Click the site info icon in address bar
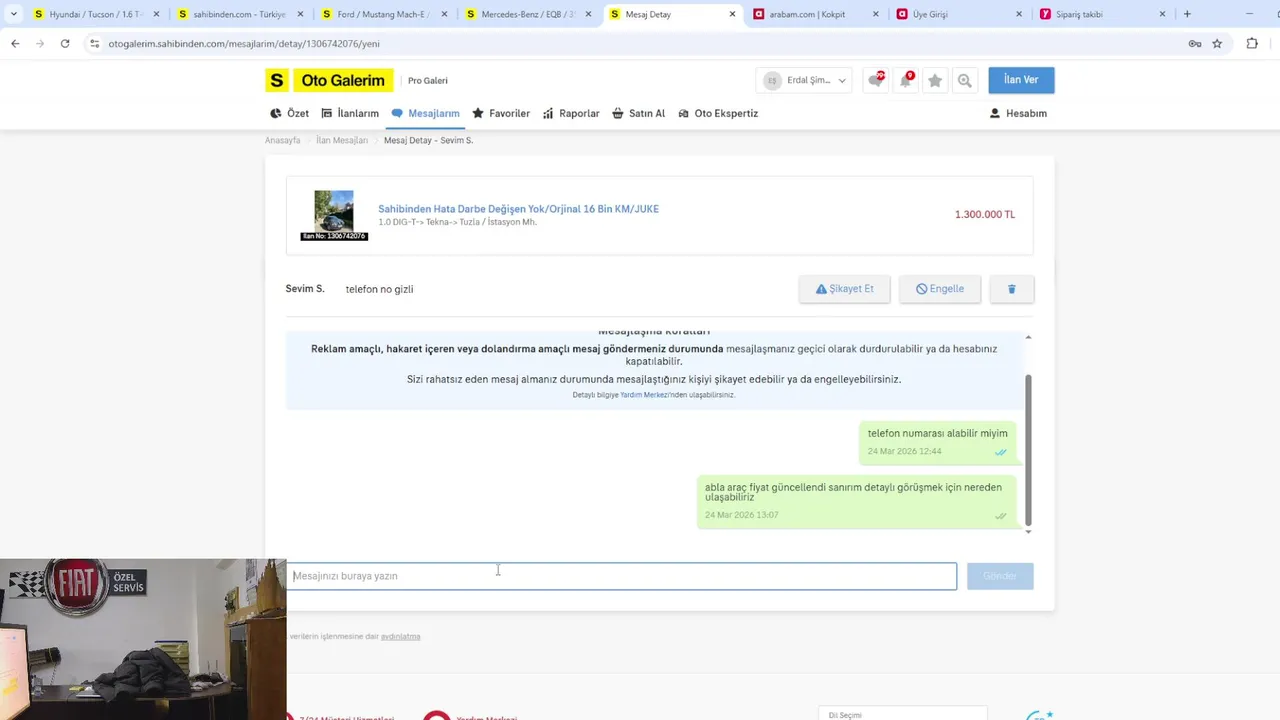The height and width of the screenshot is (720, 1280). tap(95, 44)
